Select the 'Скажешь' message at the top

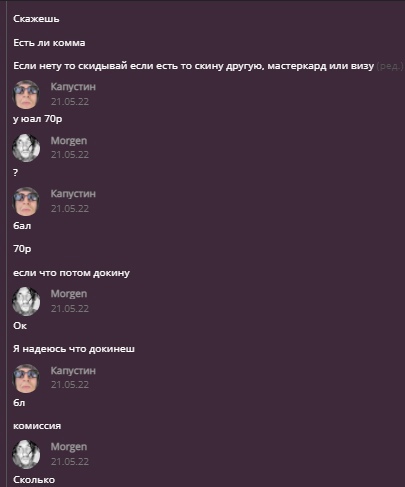click(36, 19)
